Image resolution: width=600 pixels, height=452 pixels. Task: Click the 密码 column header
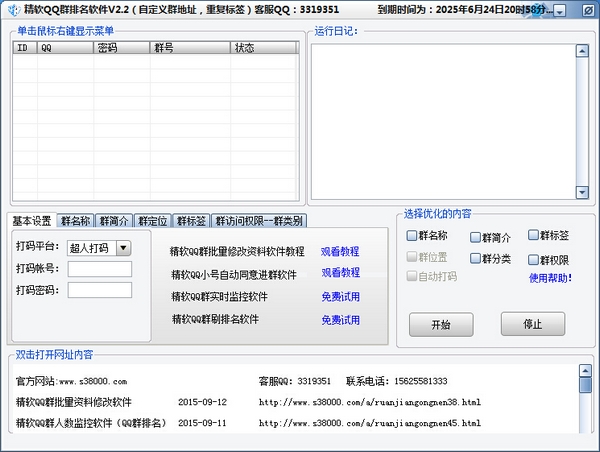click(121, 47)
